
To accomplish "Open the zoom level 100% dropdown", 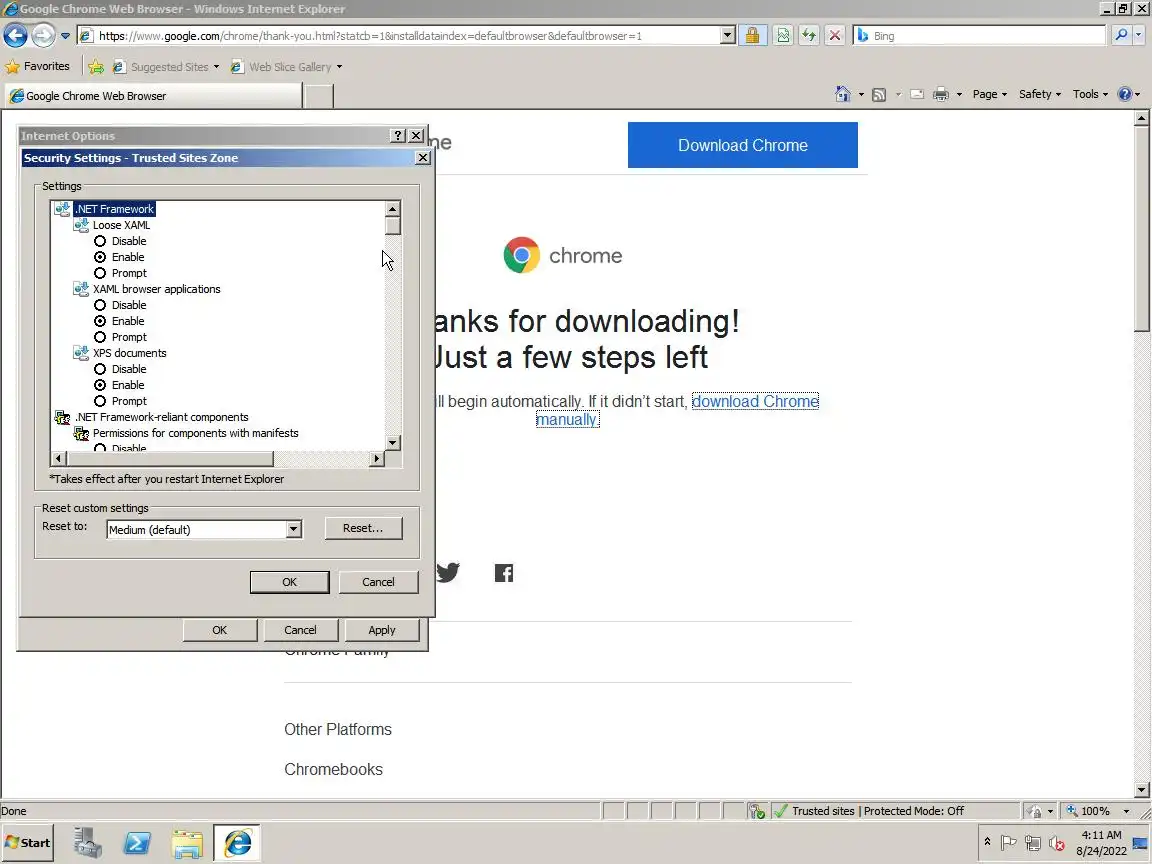I will [x=1126, y=811].
